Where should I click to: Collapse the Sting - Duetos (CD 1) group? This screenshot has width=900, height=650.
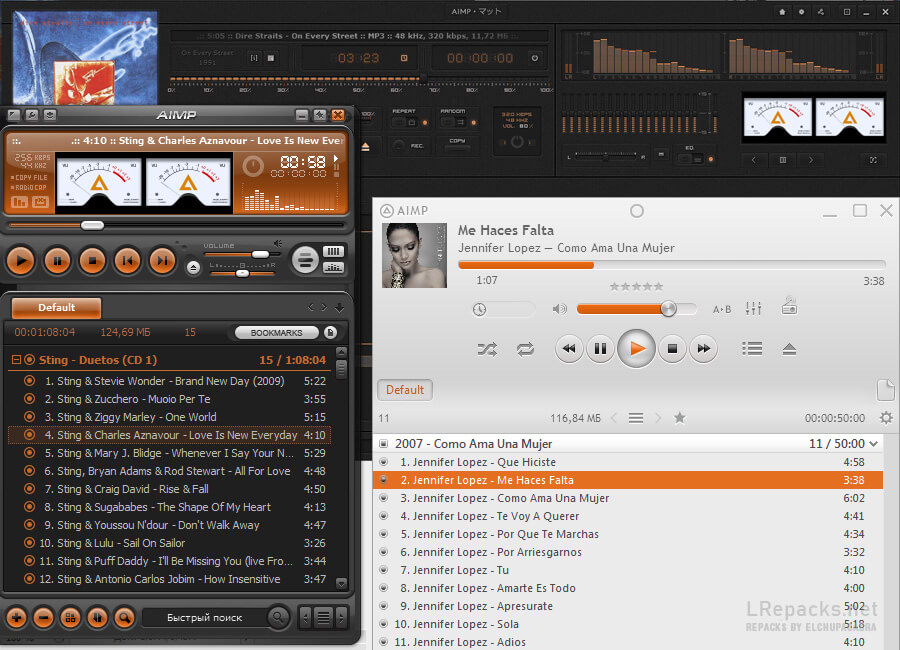coord(16,360)
